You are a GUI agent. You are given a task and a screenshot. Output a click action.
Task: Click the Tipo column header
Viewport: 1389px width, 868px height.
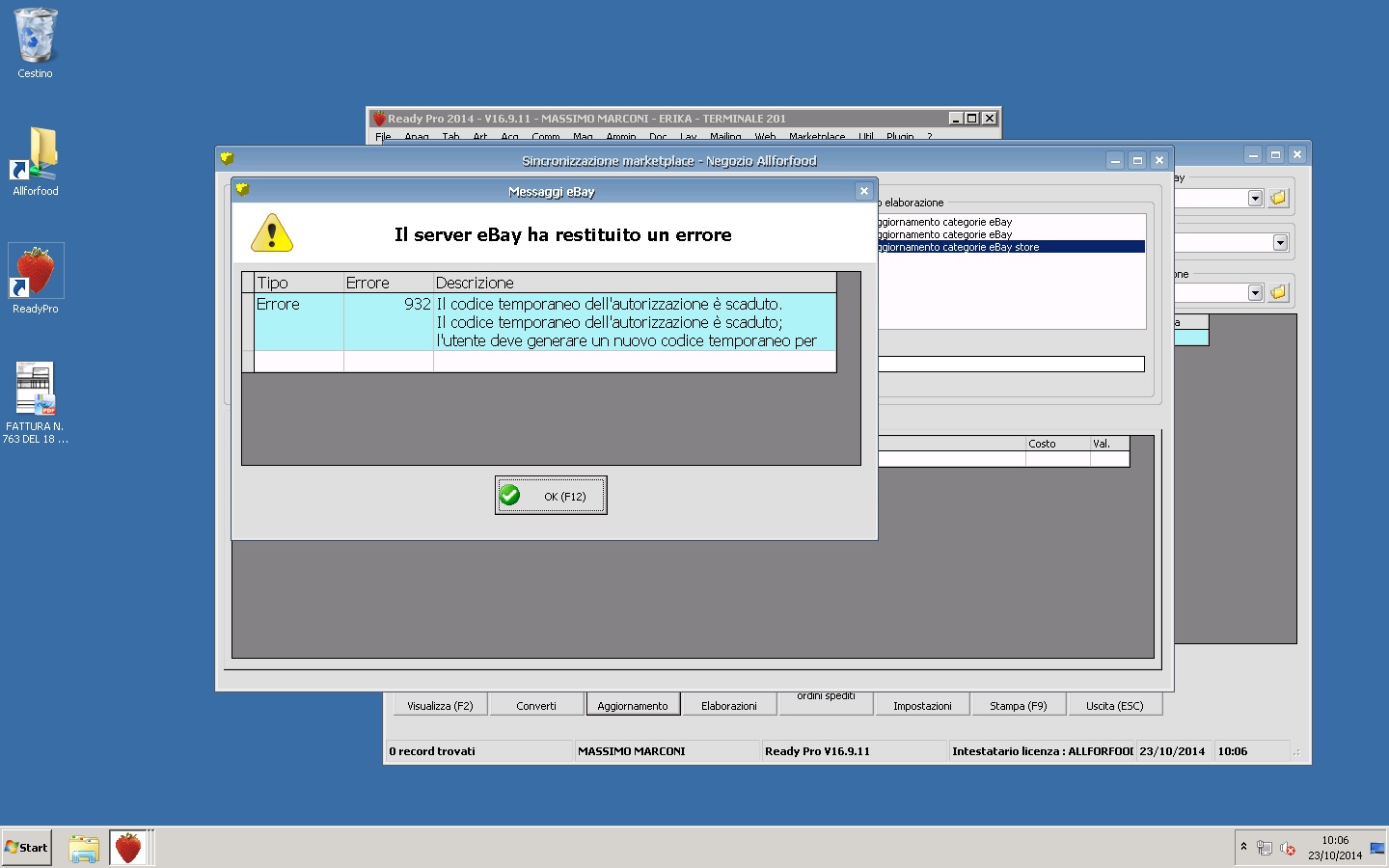pos(299,283)
